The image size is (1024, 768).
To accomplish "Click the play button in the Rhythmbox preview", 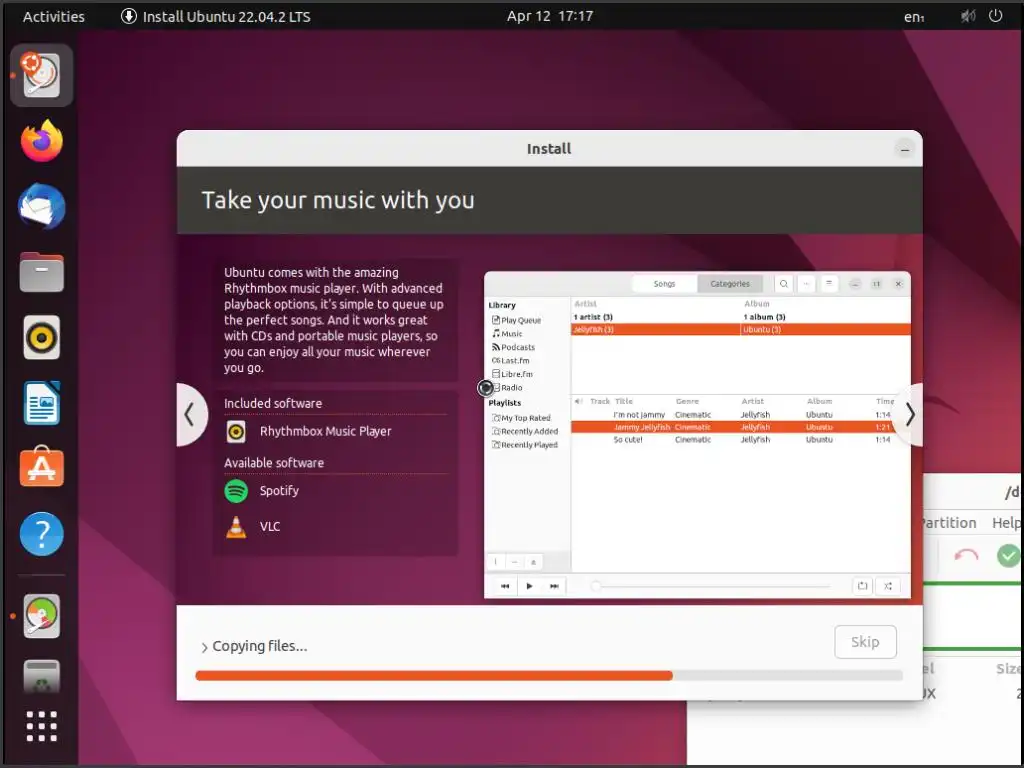I will click(x=529, y=586).
